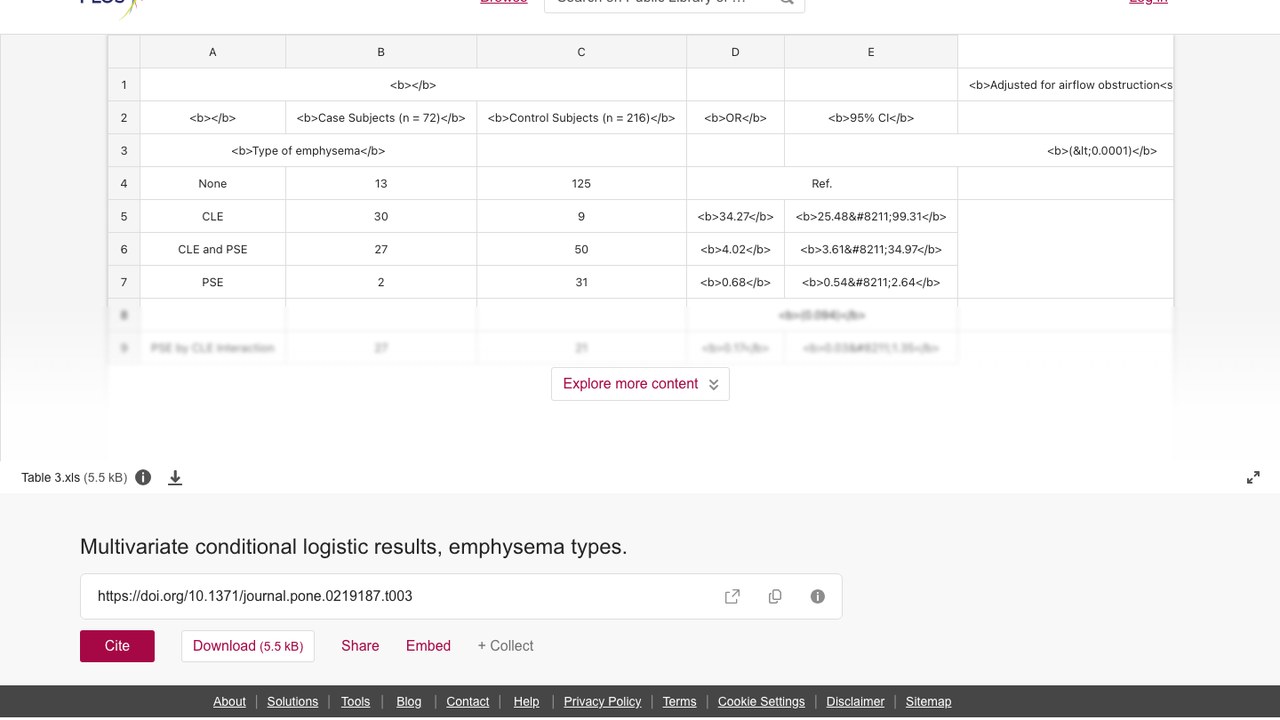Open Help footer link

click(x=526, y=702)
